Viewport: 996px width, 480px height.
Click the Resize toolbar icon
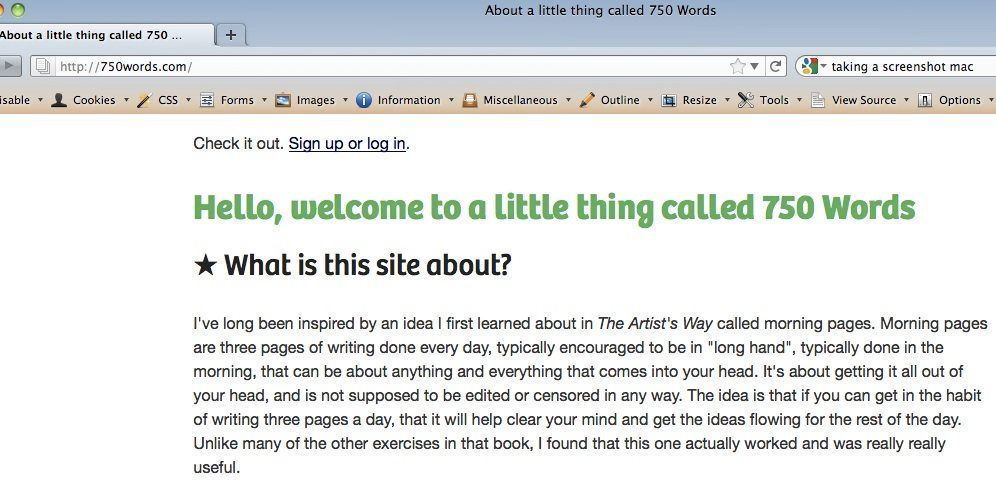click(x=669, y=100)
